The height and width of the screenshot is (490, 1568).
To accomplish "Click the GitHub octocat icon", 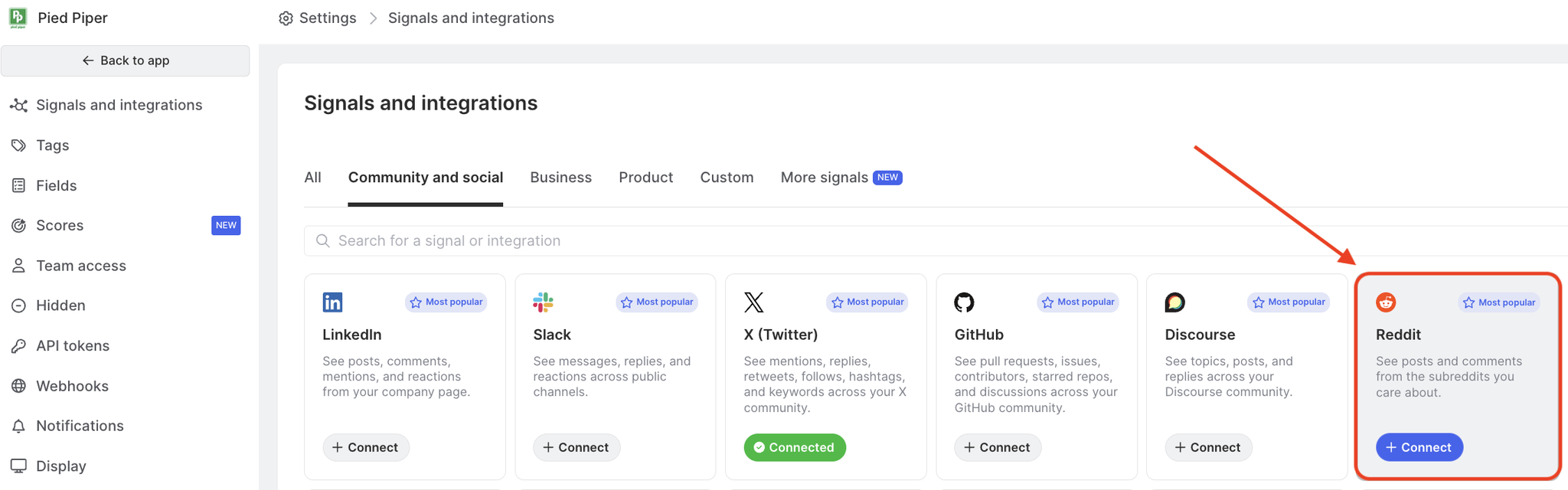I will tap(964, 302).
